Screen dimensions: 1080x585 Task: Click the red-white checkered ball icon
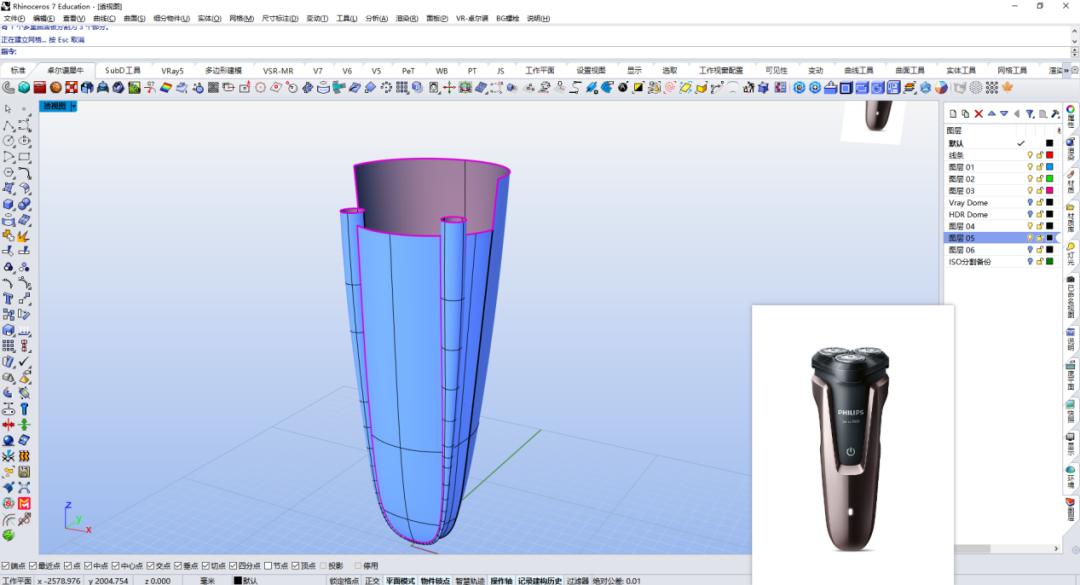point(72,88)
